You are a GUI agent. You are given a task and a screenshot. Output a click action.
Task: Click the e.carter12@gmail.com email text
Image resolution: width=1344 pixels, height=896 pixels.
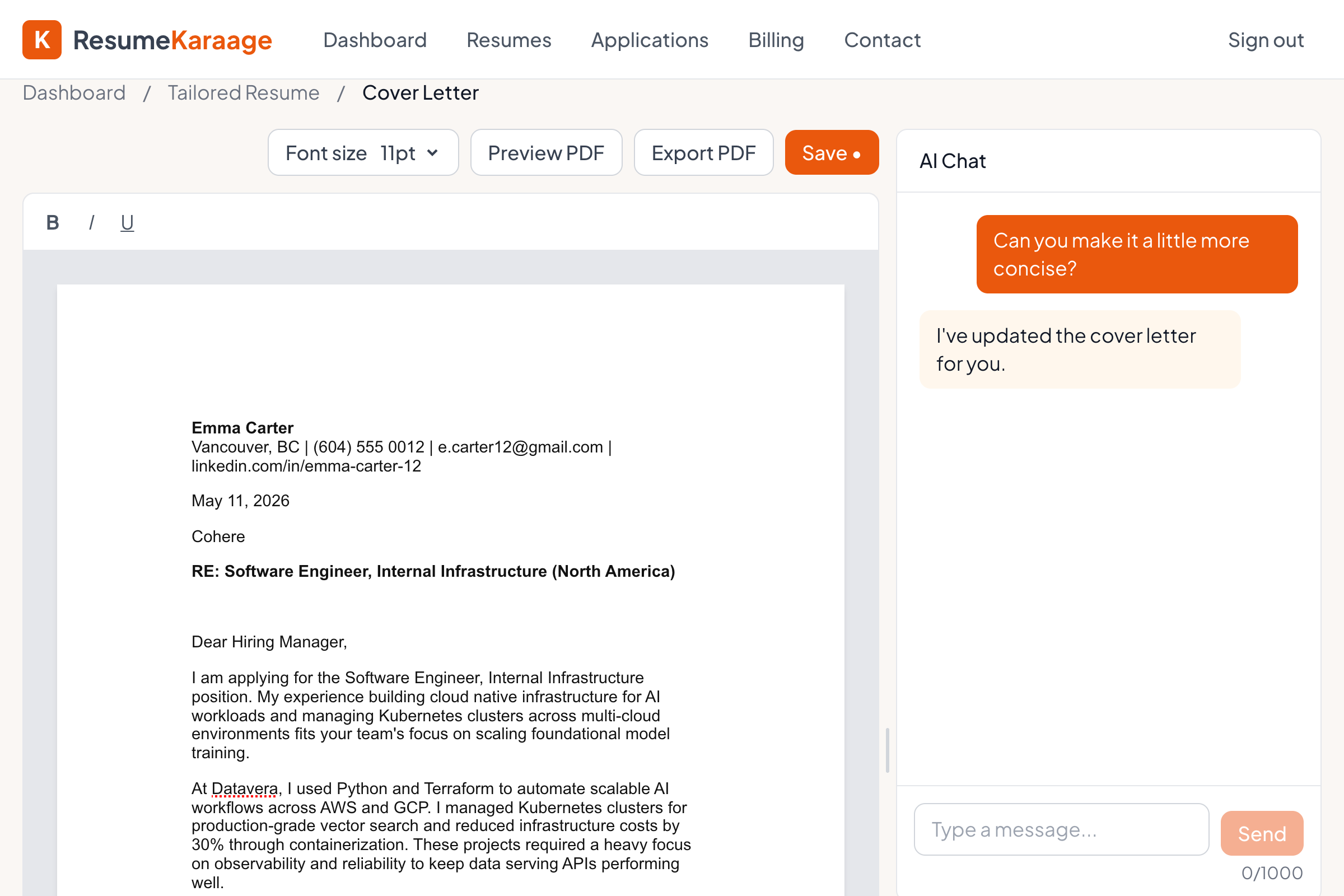pos(521,447)
